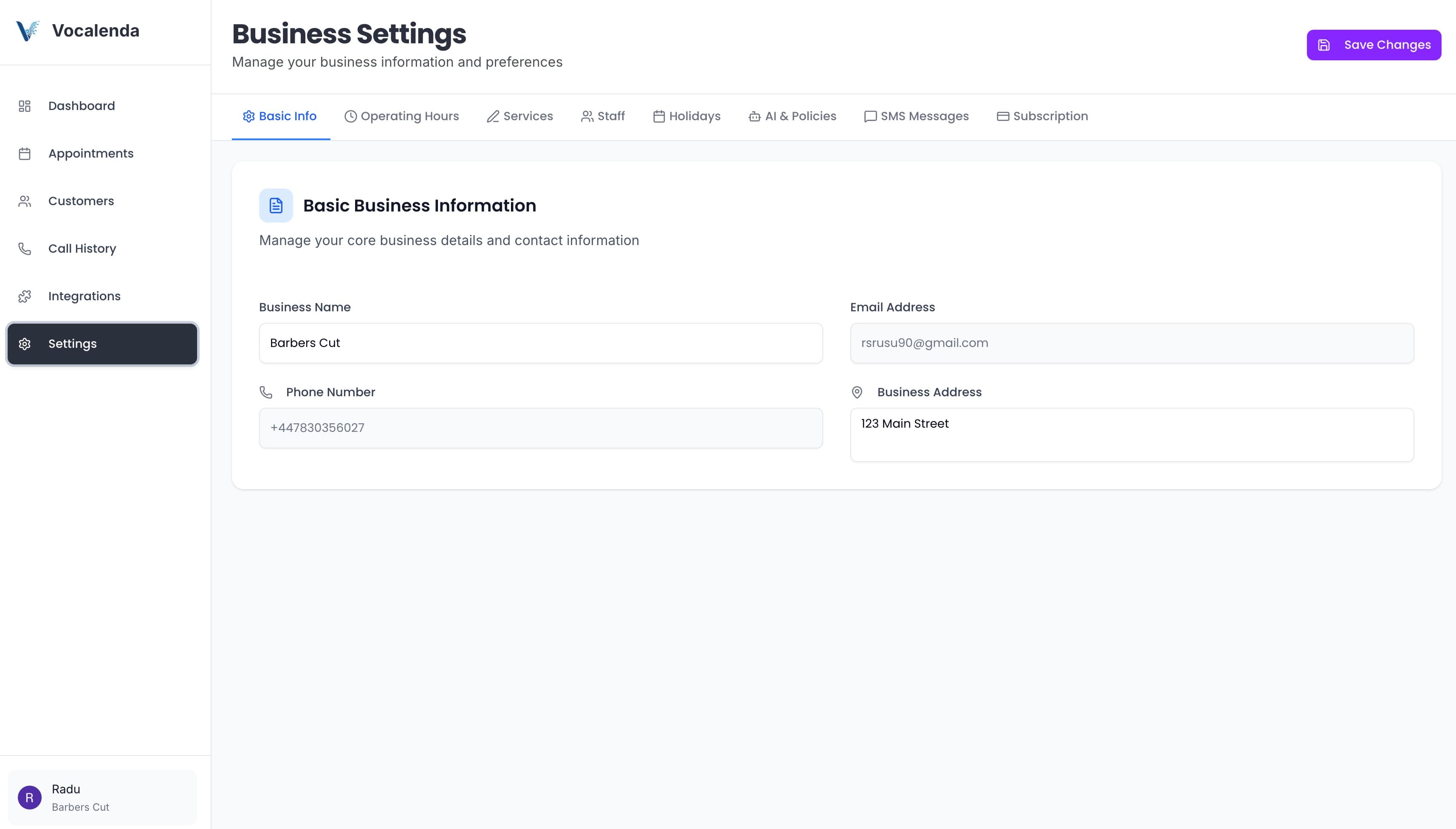Open Appointments via the calendar icon

[x=25, y=153]
